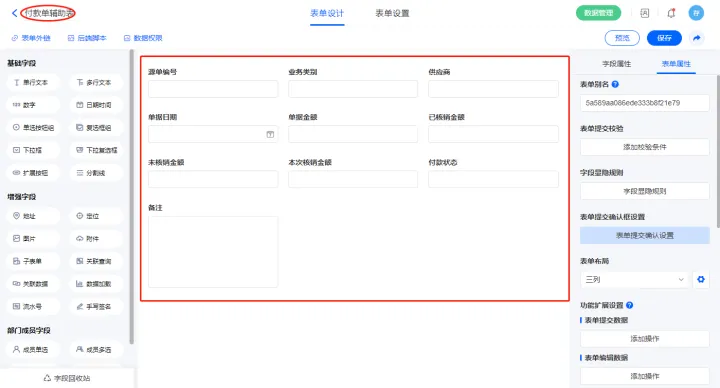Add a 多行文本 field from the palette

(x=96, y=83)
